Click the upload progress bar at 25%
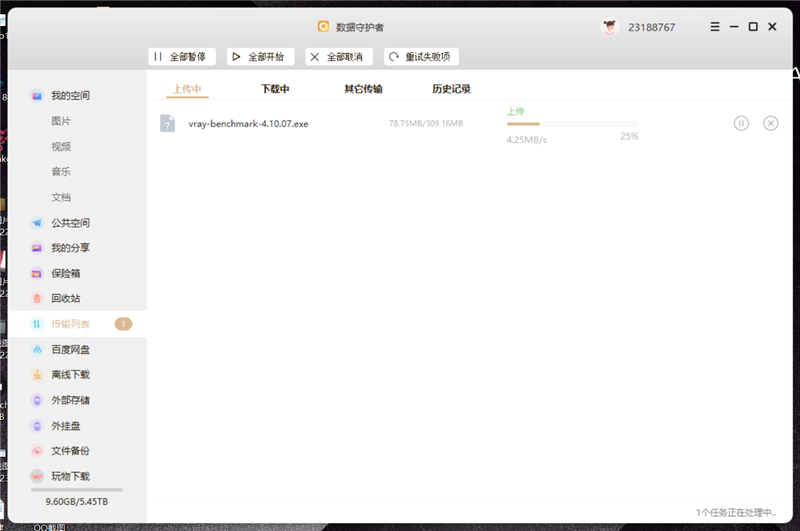This screenshot has width=800, height=531. coord(572,124)
